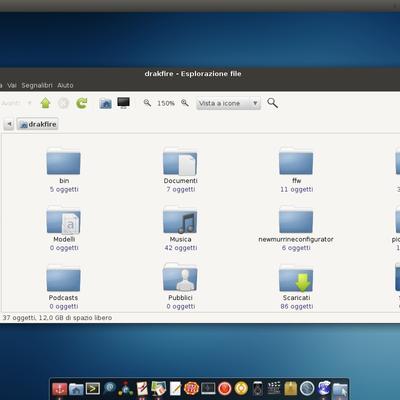Click the 150% zoom level label
Screen dimensions: 400x400
[166, 103]
